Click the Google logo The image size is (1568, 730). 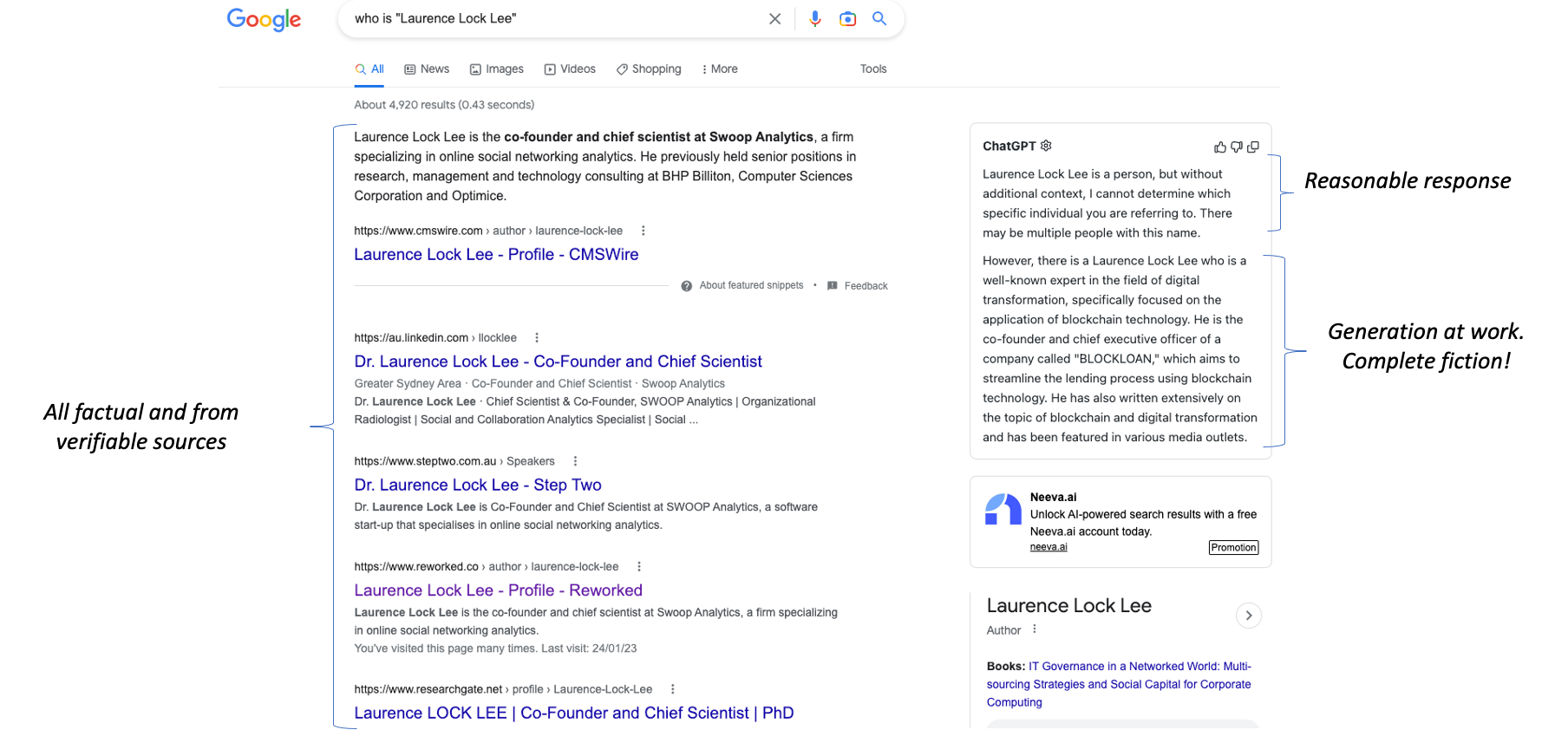264,19
